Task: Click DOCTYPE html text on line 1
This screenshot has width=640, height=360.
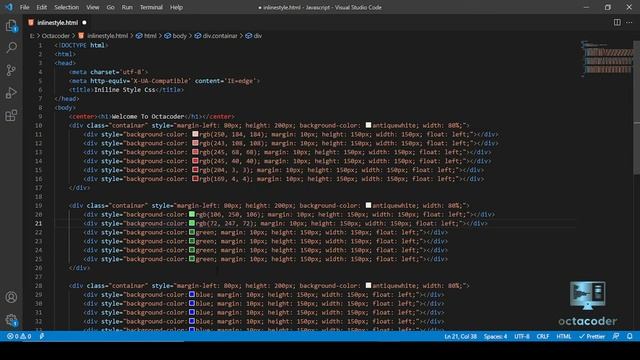Action: pyautogui.click(x=82, y=45)
